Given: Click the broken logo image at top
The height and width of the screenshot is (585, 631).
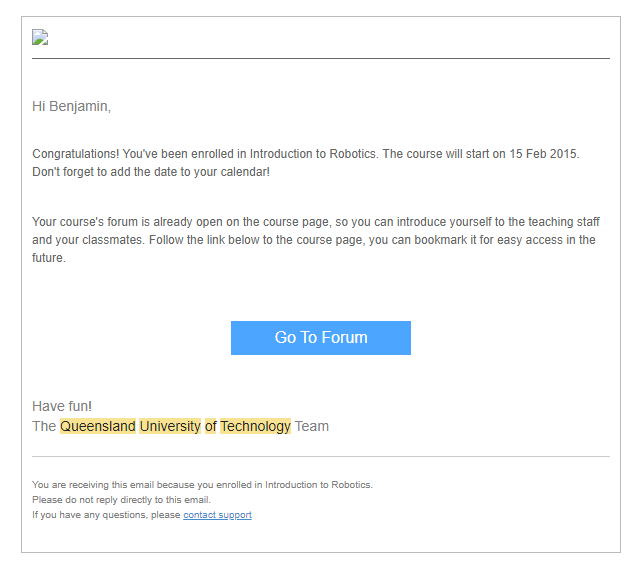Looking at the screenshot, I should click(40, 38).
